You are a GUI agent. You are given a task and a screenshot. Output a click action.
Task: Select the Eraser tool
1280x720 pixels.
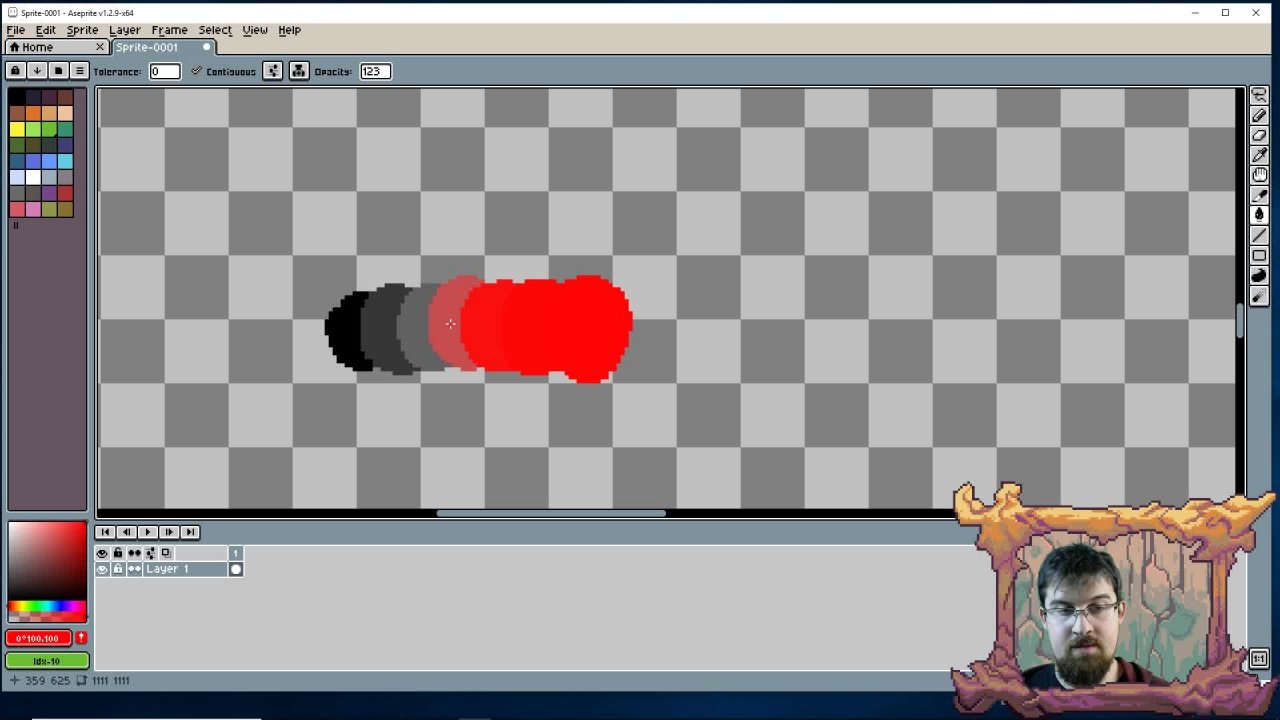coord(1259,135)
